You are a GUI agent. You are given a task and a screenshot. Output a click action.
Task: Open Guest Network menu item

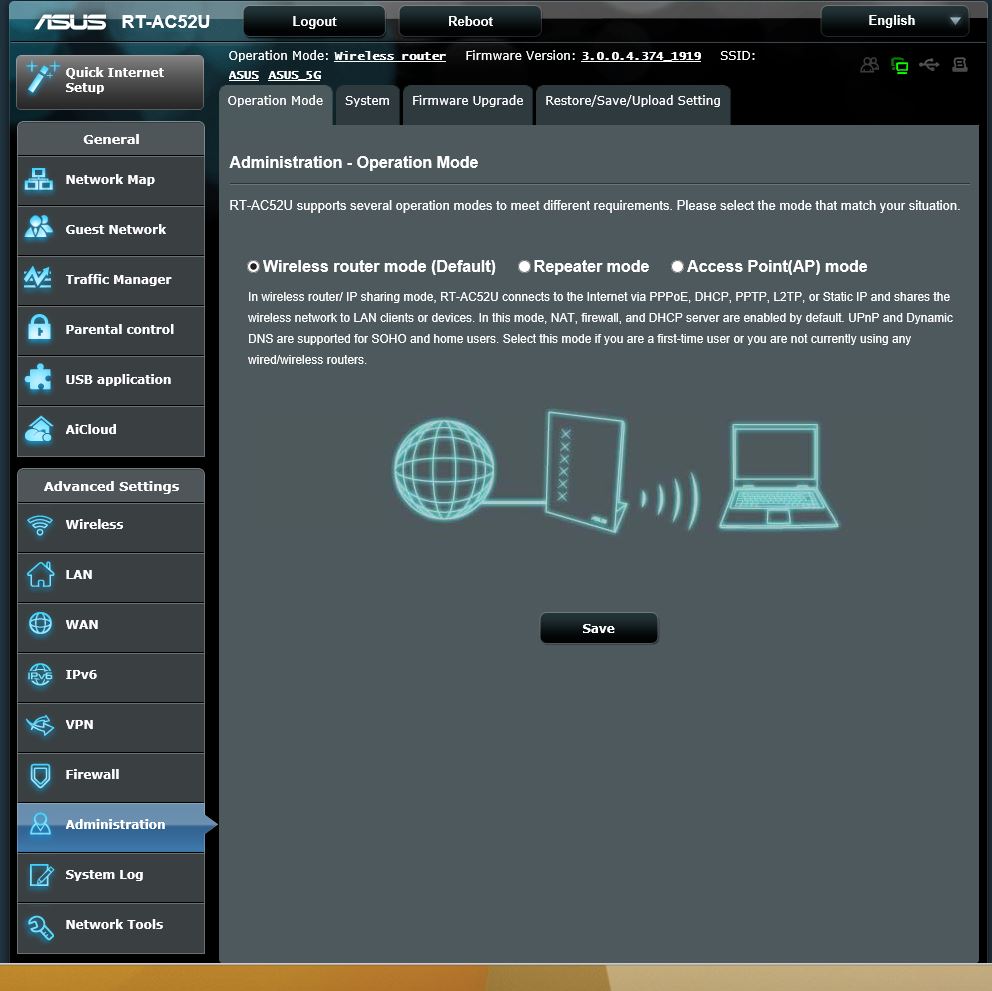(111, 230)
